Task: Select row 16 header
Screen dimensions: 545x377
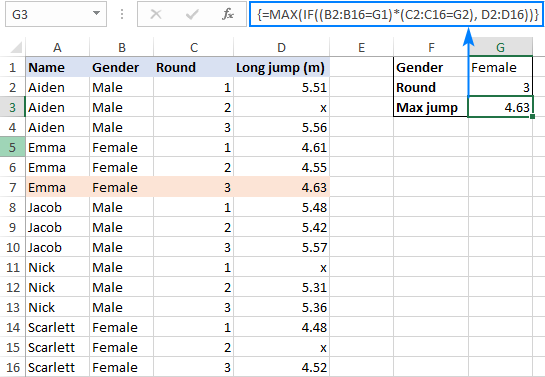Action: point(13,367)
